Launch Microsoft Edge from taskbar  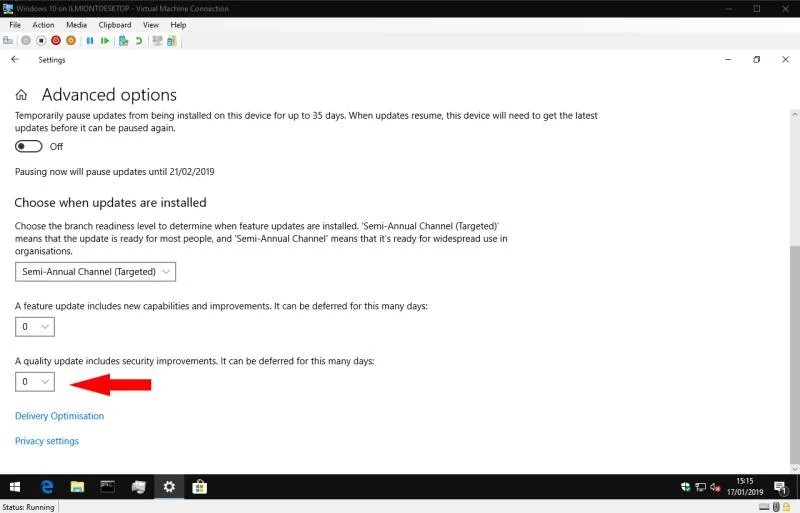click(47, 487)
